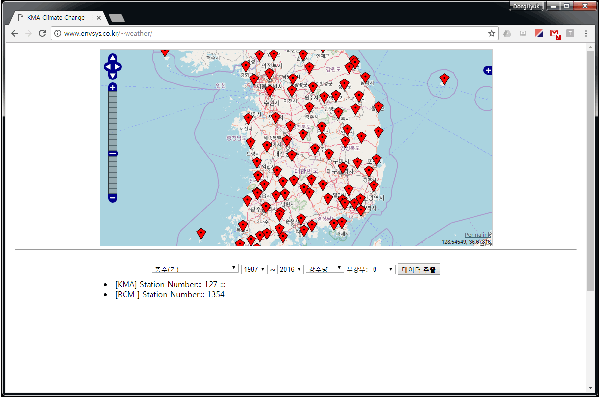Image resolution: width=600 pixels, height=397 pixels.
Task: Bookmark this page with the star
Action: 492,34
